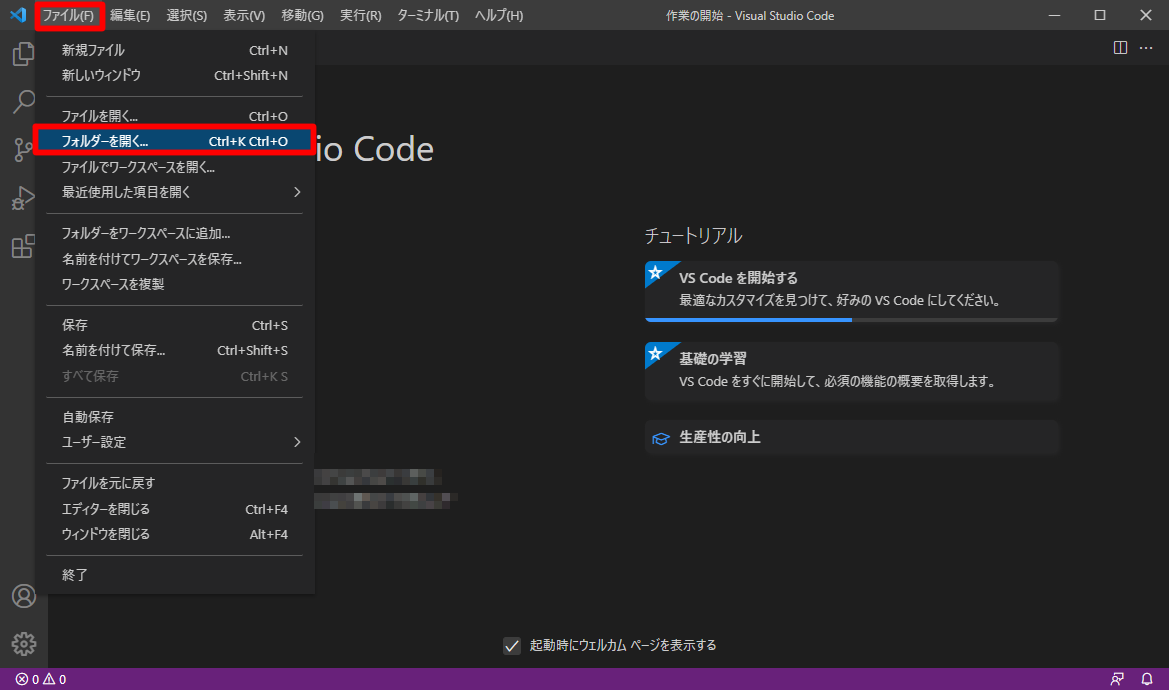Screen dimensions: 1169x690
Task: Click 保存 in the File menu
Action: tap(174, 325)
